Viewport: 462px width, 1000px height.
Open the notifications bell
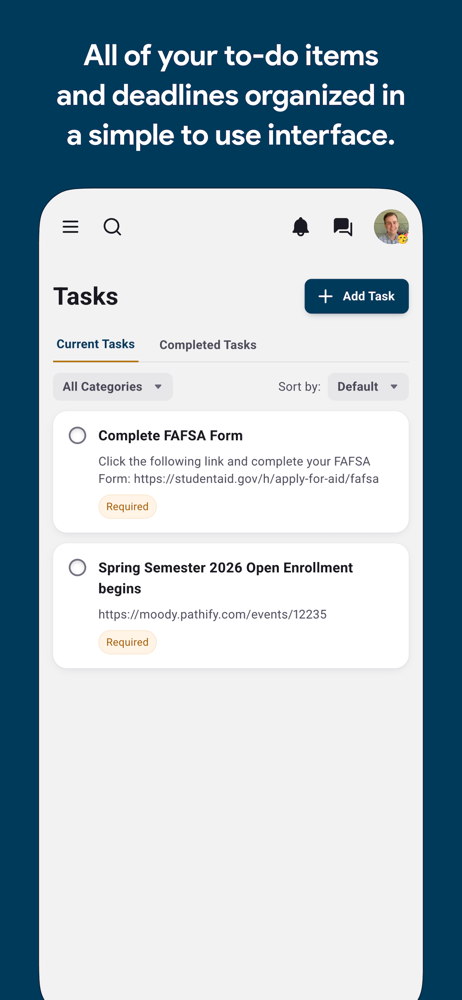301,227
